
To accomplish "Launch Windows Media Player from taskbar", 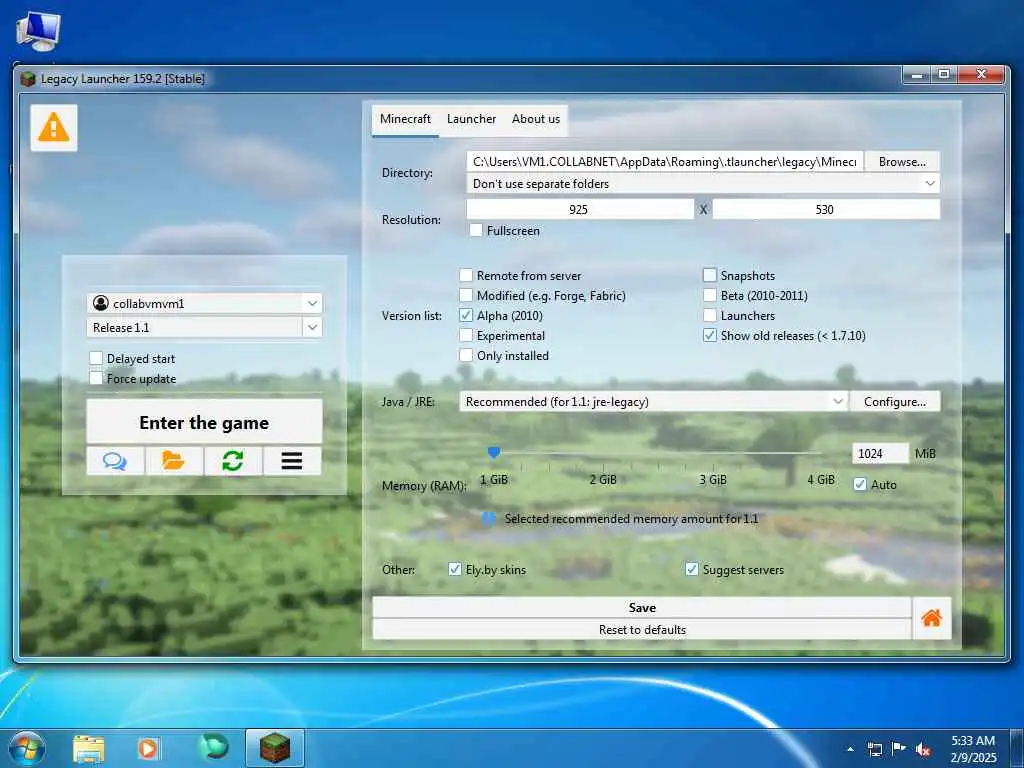I will click(x=148, y=748).
